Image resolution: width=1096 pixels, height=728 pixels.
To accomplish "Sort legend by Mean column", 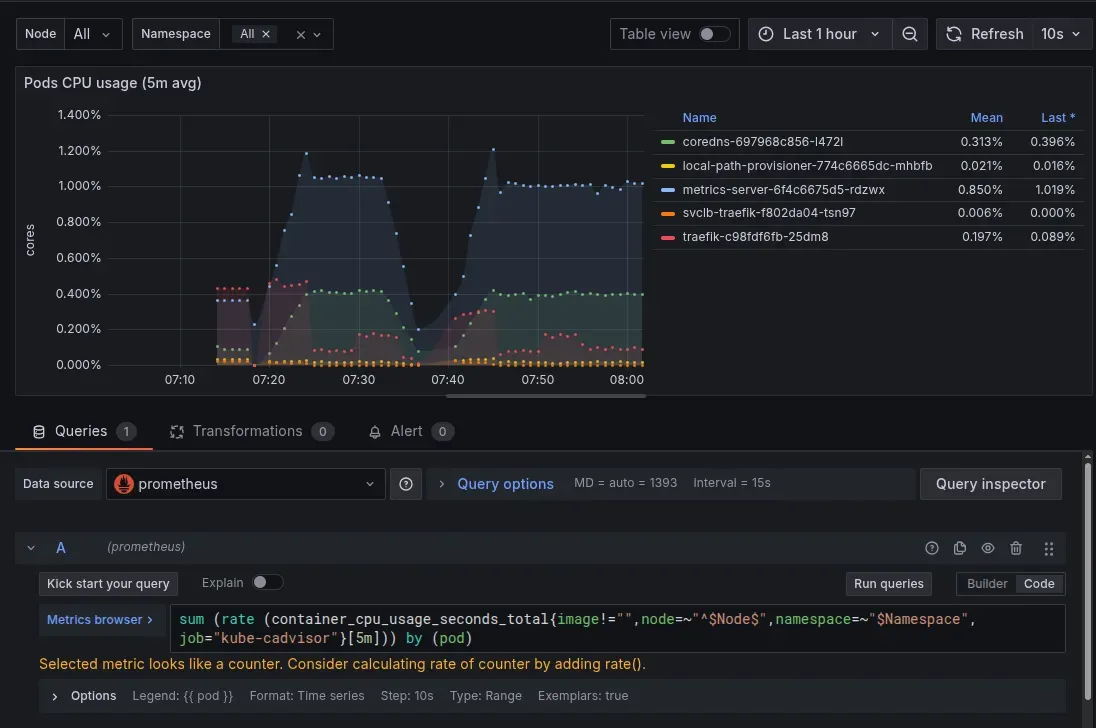I will click(x=986, y=118).
